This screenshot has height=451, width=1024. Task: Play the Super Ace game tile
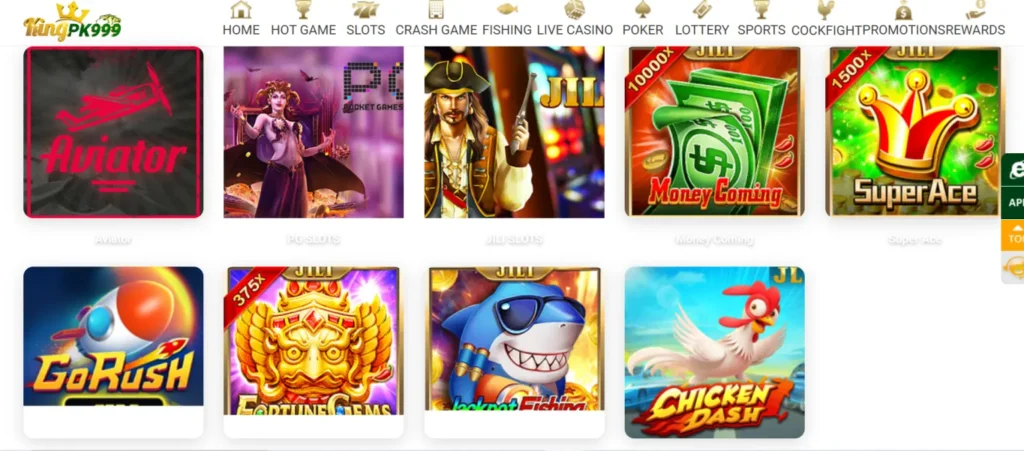(915, 132)
